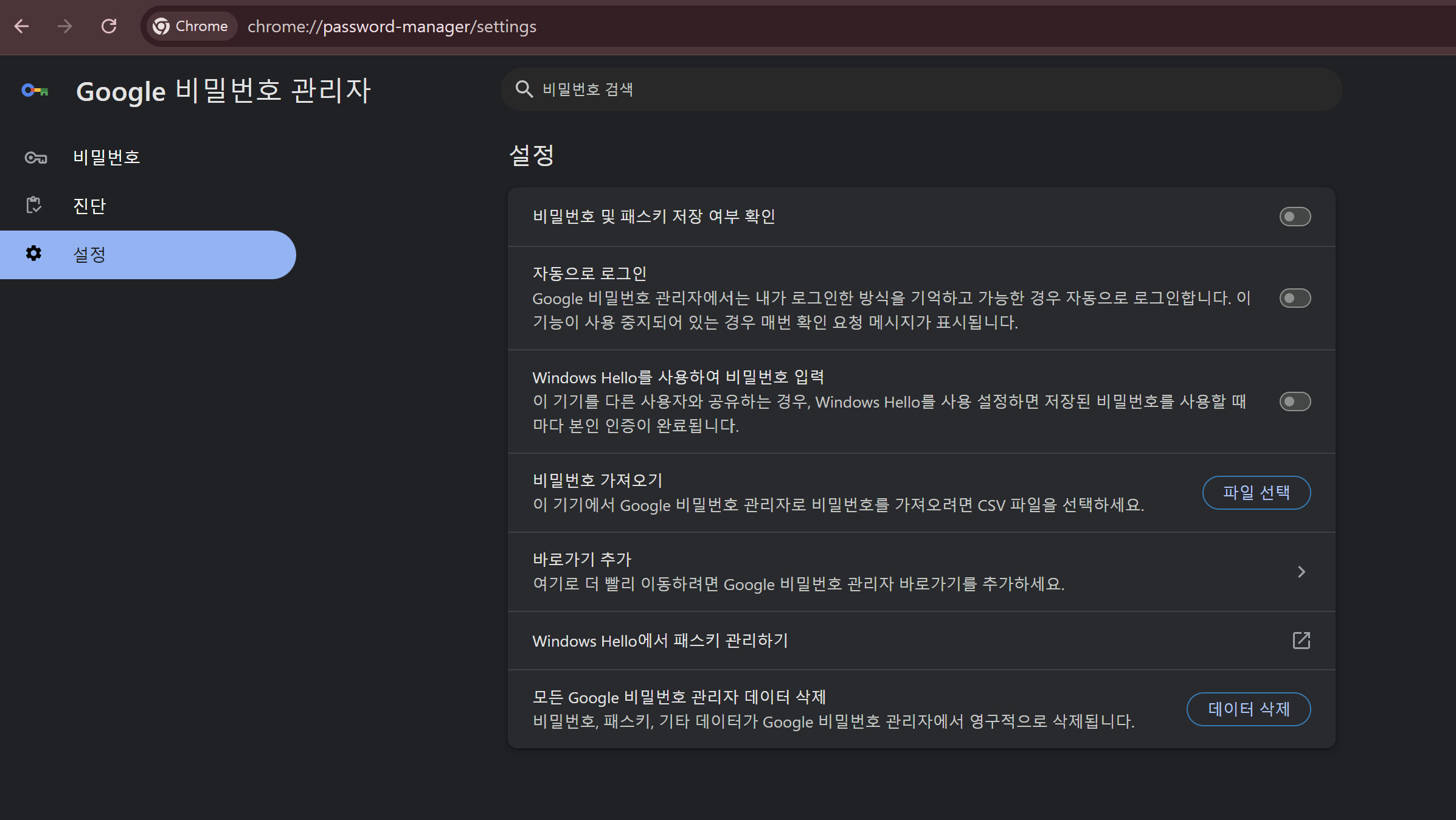This screenshot has height=820, width=1456.
Task: Click the browser forward arrow
Action: point(65,26)
